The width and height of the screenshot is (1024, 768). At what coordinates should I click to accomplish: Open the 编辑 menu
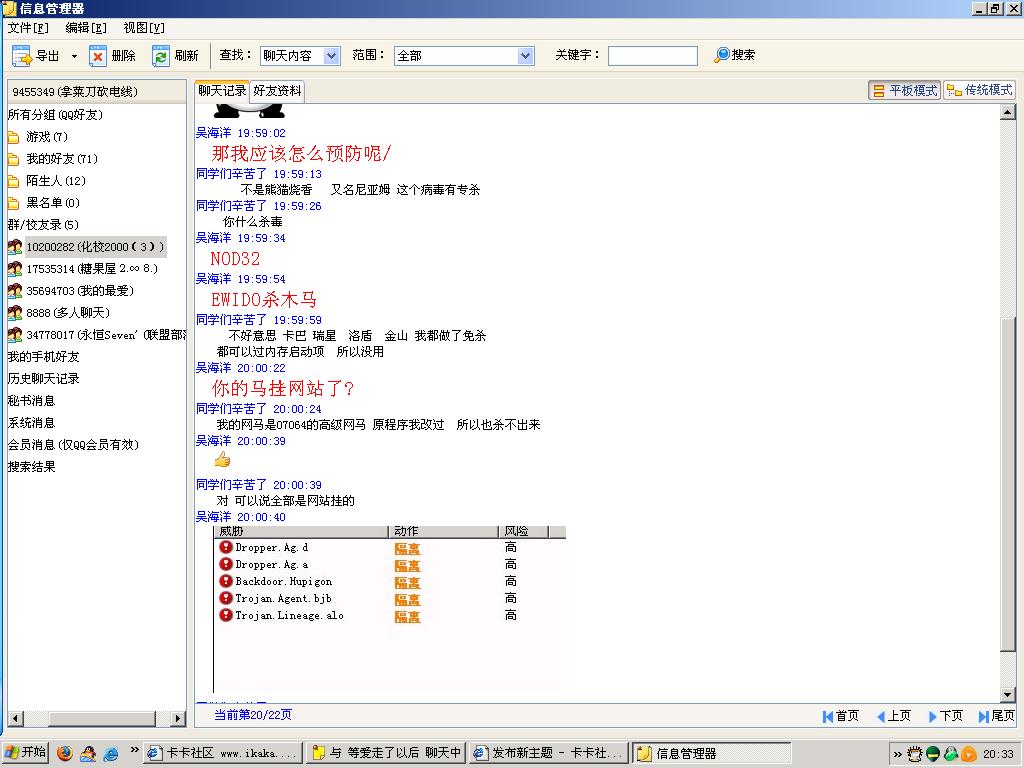tap(86, 27)
